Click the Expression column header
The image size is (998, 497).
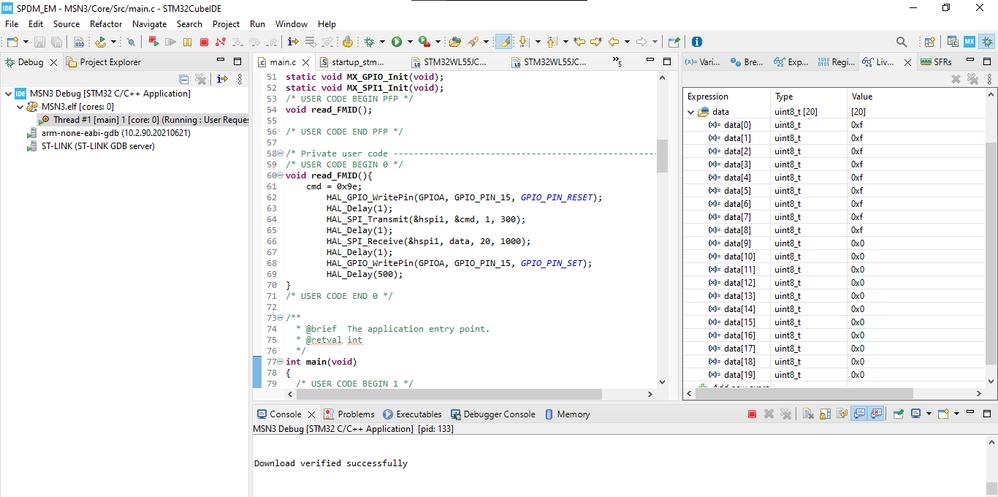click(x=726, y=97)
